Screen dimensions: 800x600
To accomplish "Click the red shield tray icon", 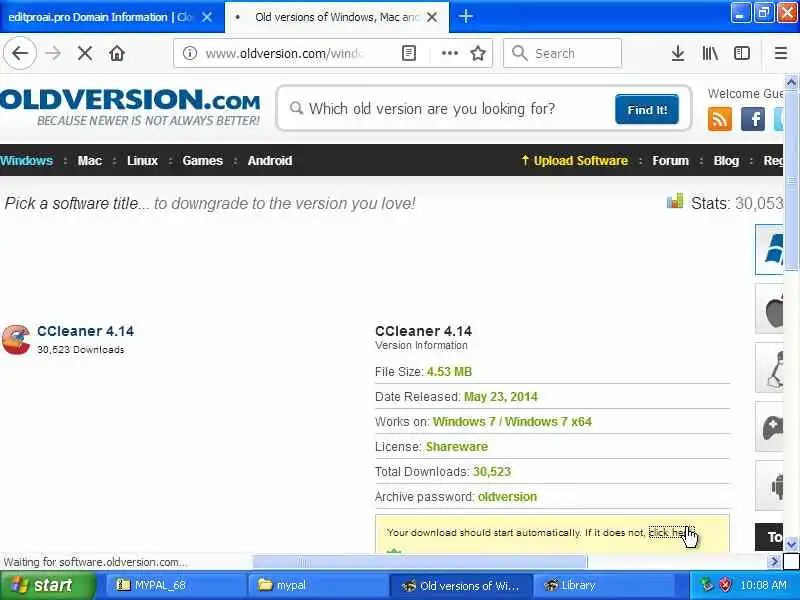I will pos(724,585).
